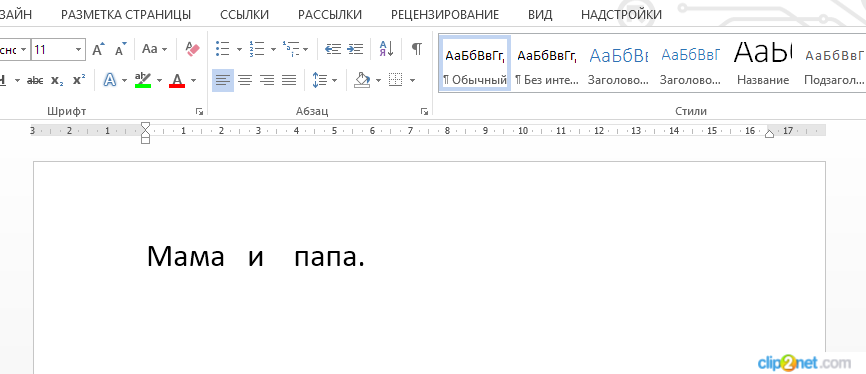Align text right

coord(267,81)
